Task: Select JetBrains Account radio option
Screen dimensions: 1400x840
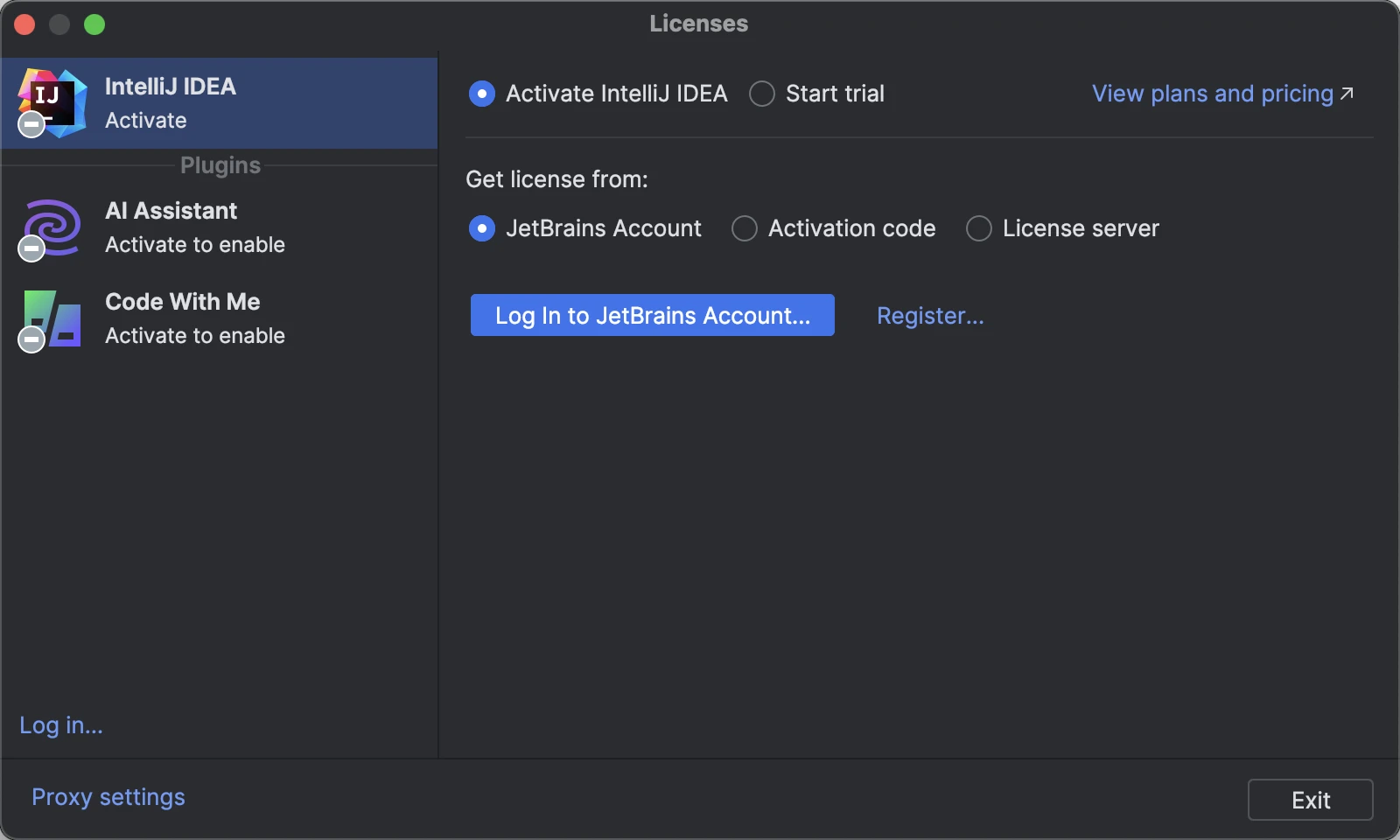Action: pyautogui.click(x=482, y=228)
